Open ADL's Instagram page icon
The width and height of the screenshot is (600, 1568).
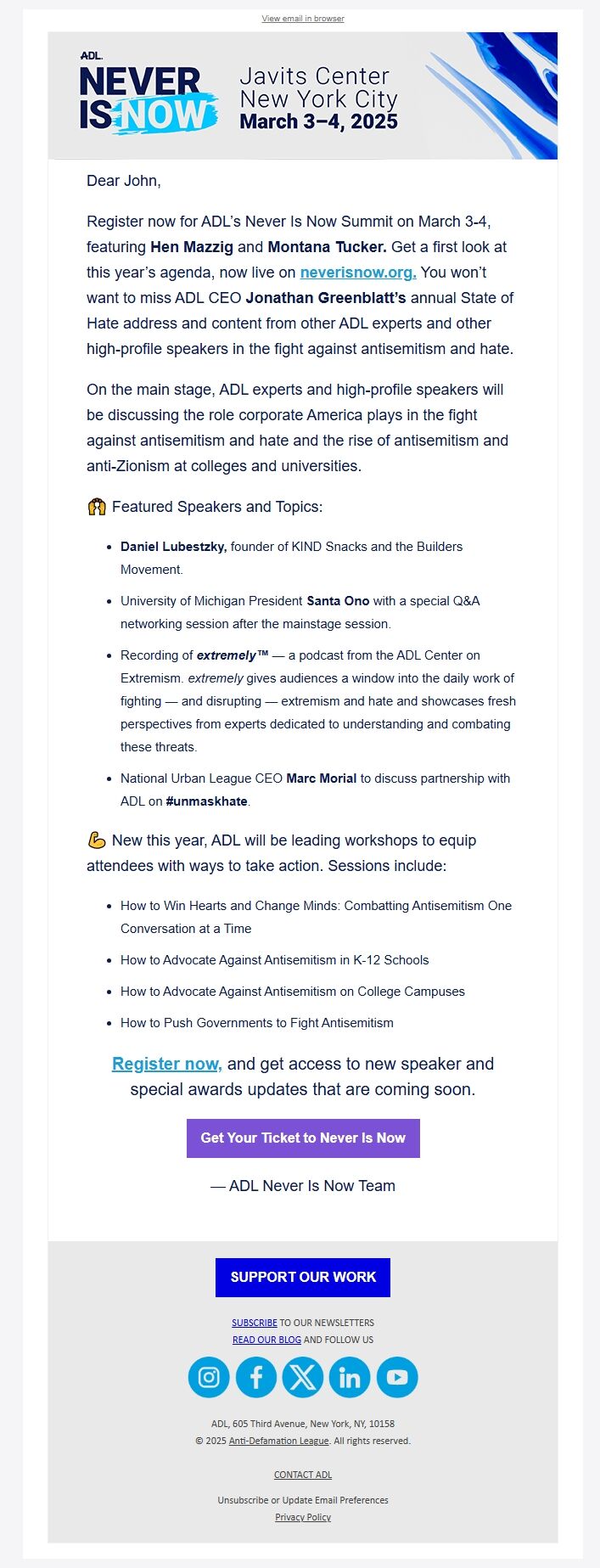tap(208, 1376)
